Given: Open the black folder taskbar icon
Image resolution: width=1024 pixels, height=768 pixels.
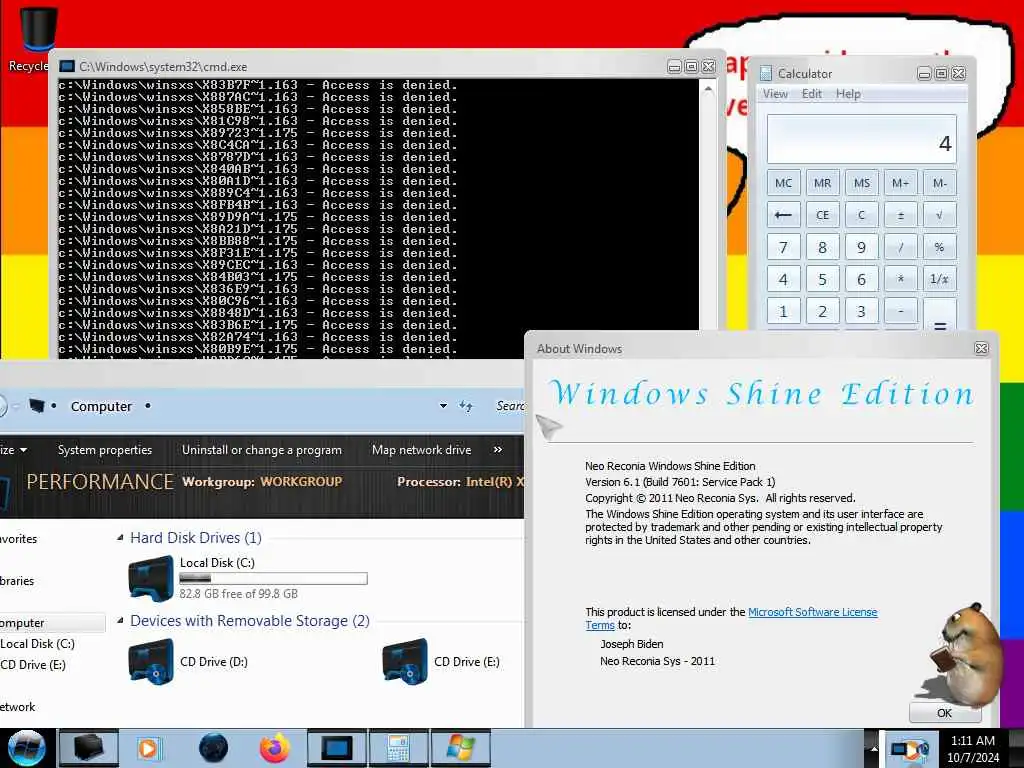Looking at the screenshot, I should point(89,748).
